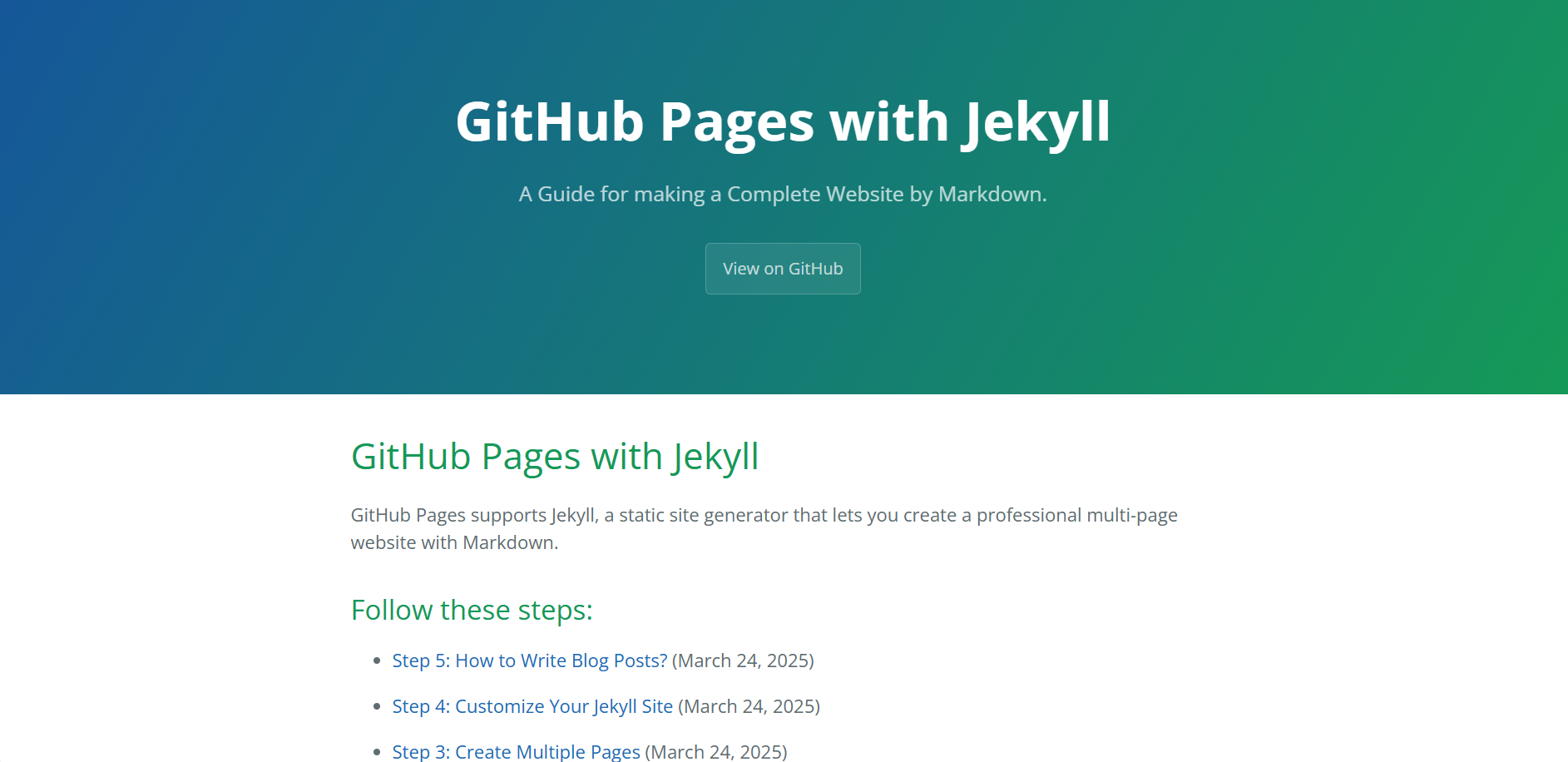Click the word GitHub in green page heading
Image resolution: width=1568 pixels, height=762 pixels.
coord(411,457)
